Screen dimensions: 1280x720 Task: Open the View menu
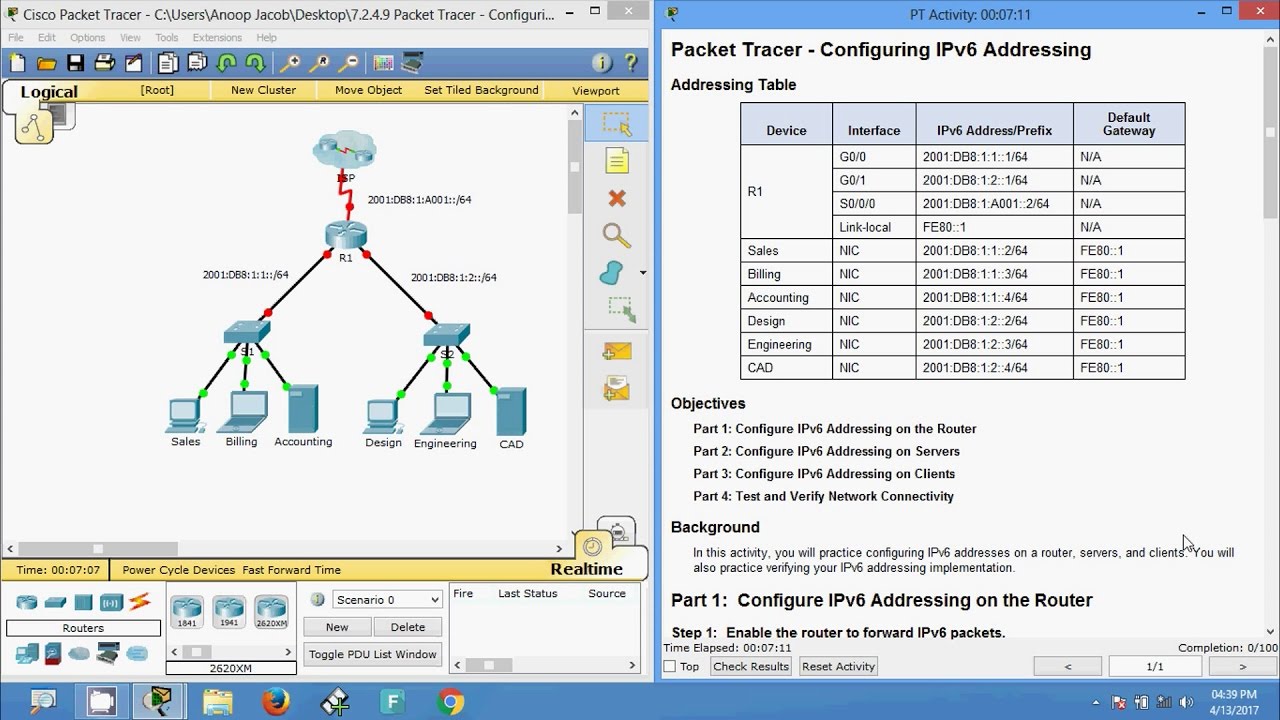point(130,38)
